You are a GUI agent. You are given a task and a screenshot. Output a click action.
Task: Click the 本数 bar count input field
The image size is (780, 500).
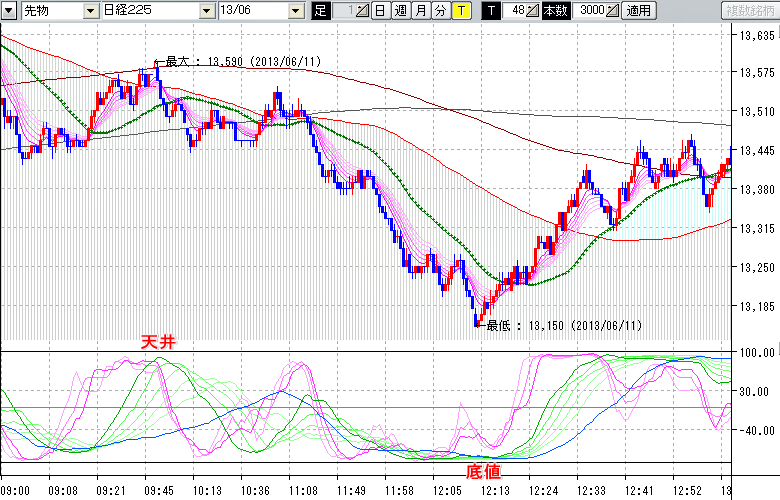(588, 11)
